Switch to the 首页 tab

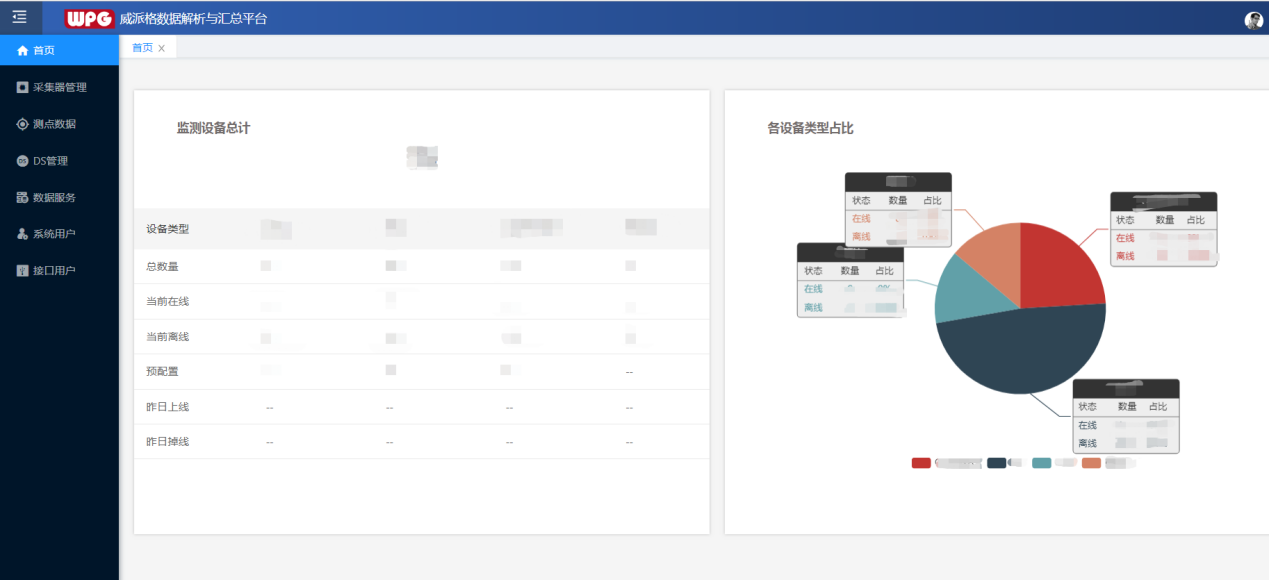tap(142, 47)
